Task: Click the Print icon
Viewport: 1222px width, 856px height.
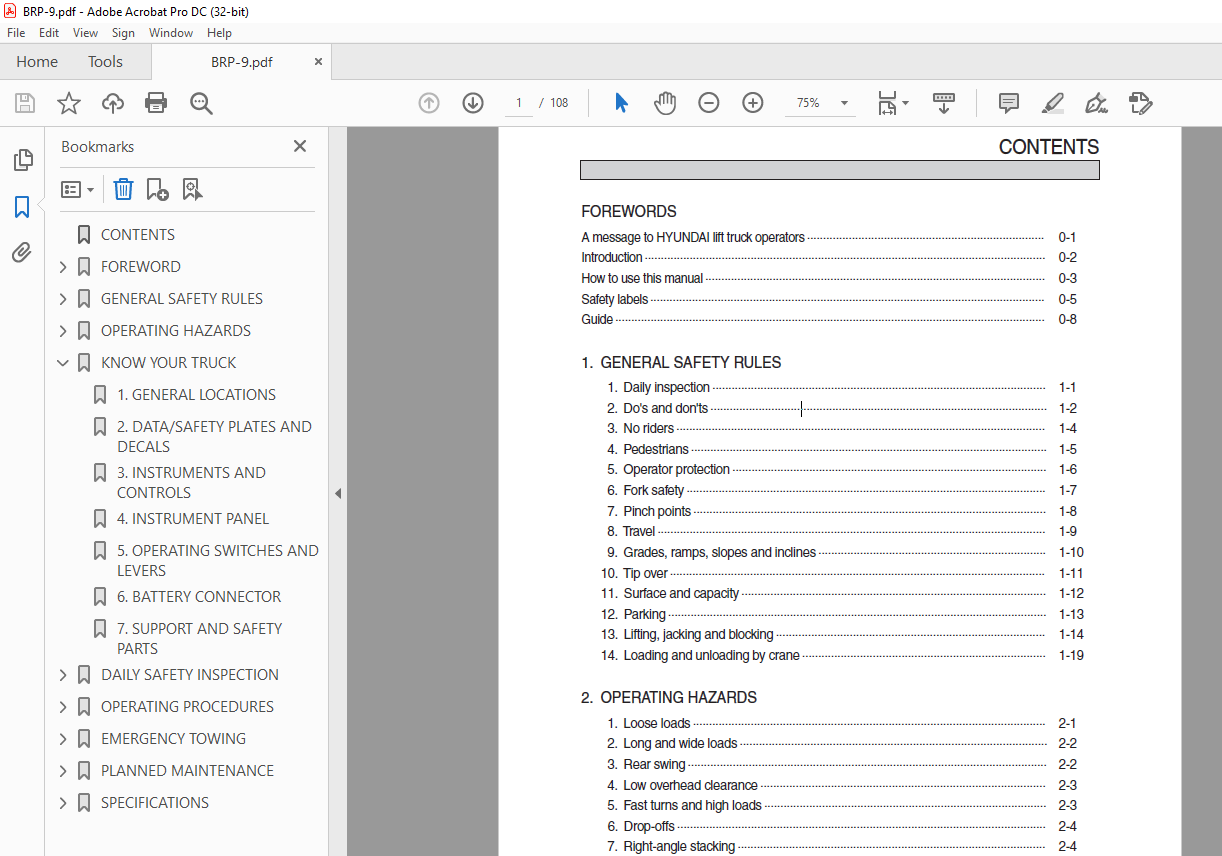Action: (x=156, y=103)
